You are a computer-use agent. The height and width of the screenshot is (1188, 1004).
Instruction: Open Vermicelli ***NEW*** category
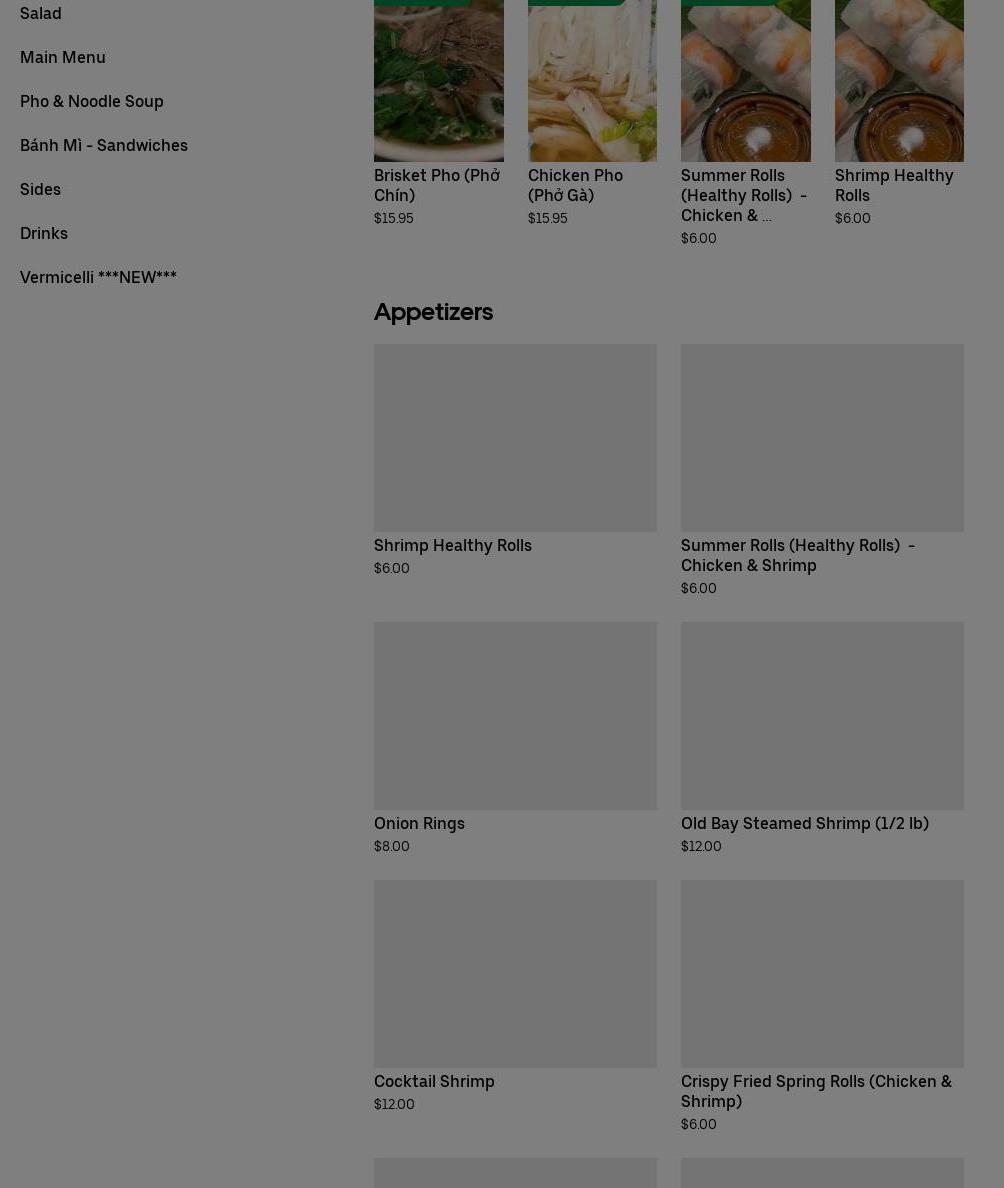[98, 277]
